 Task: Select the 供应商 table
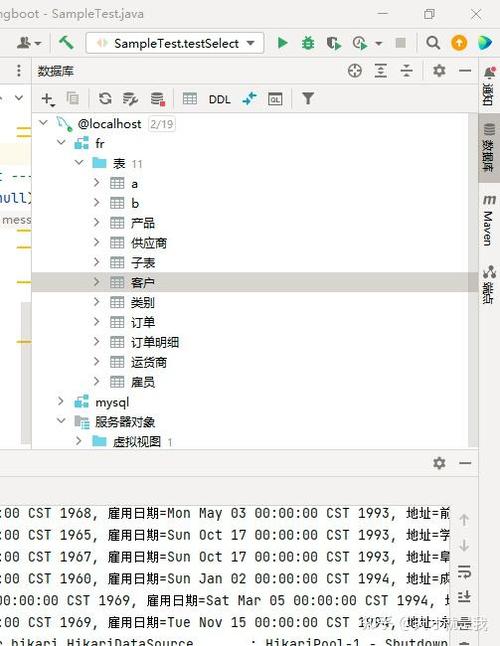[x=149, y=243]
